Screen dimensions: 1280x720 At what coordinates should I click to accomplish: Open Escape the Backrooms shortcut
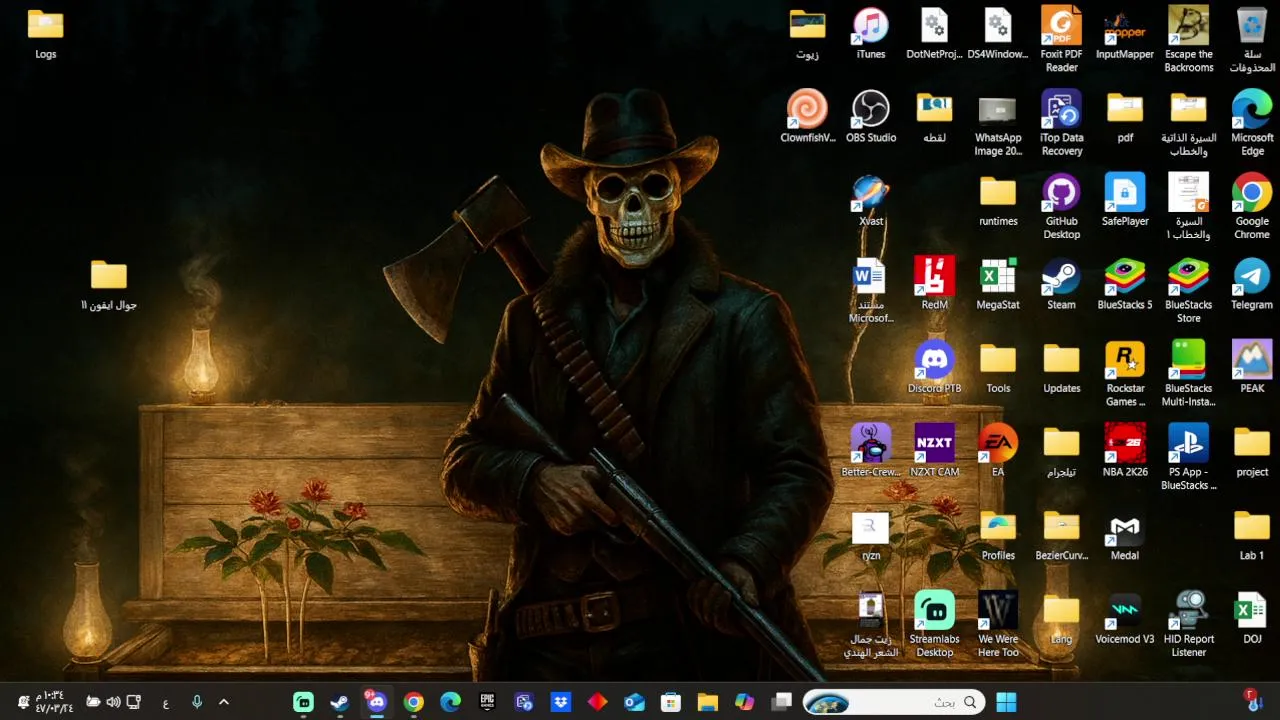click(1188, 40)
